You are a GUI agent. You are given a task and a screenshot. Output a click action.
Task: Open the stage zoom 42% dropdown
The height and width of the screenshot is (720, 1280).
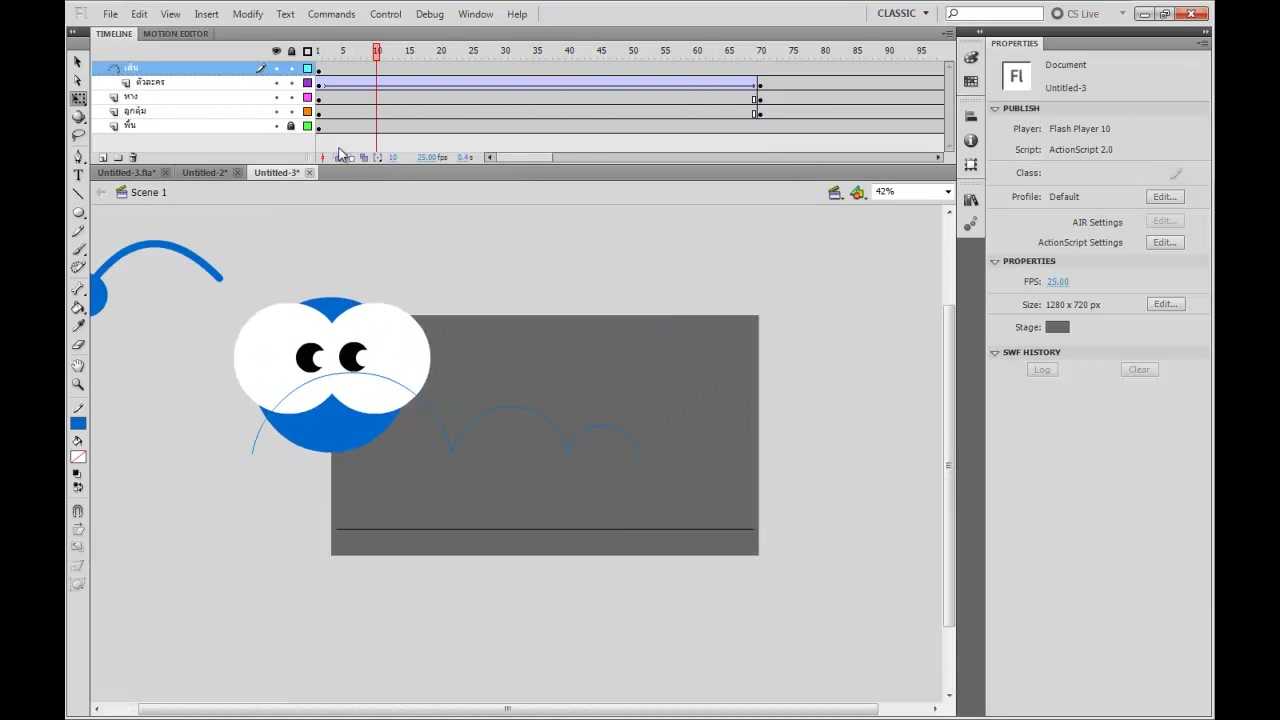[947, 192]
